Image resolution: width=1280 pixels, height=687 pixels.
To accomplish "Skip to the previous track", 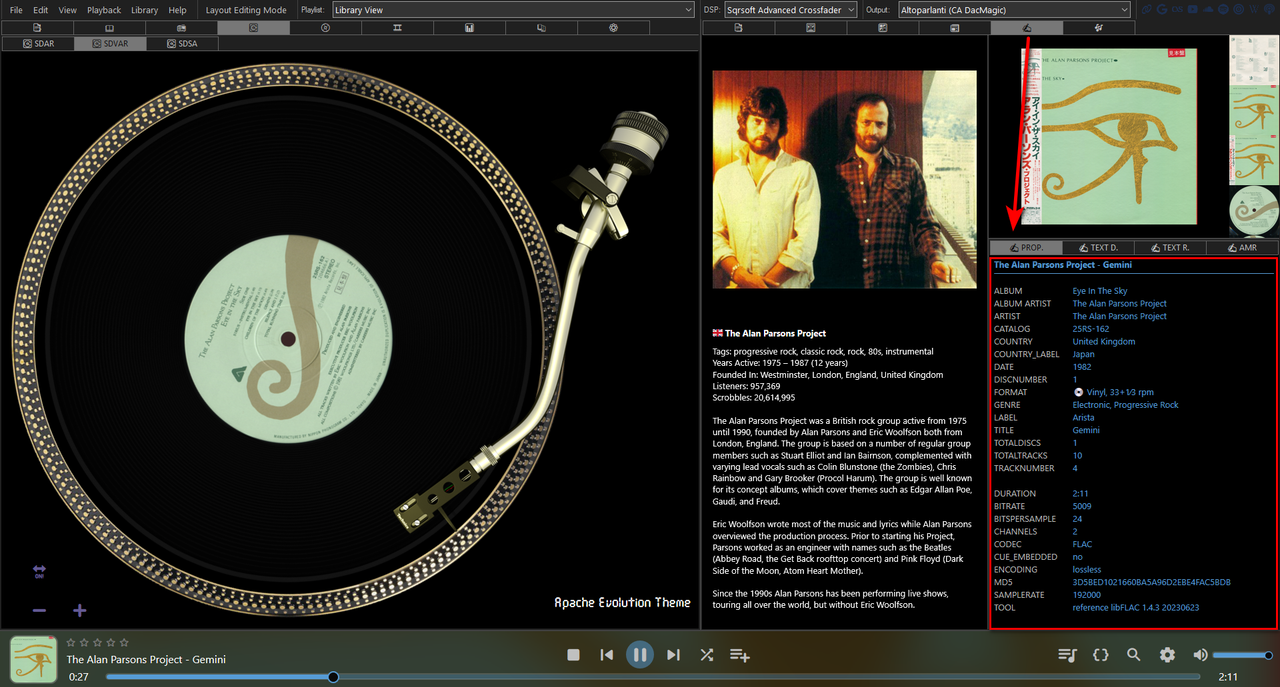I will click(x=607, y=654).
